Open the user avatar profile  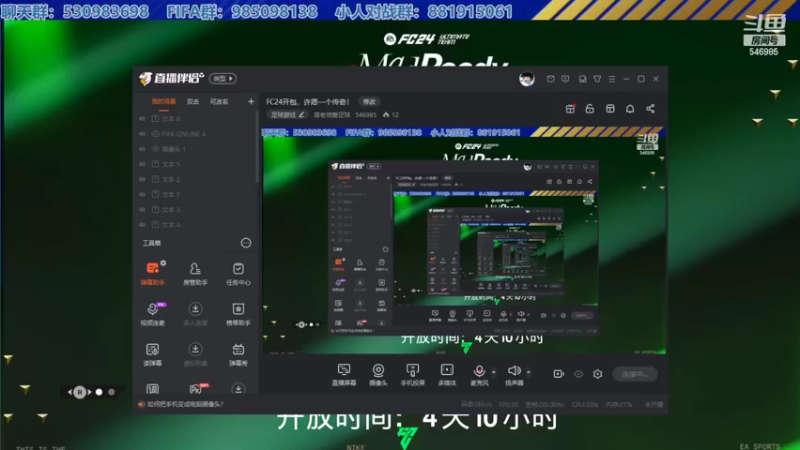click(527, 79)
